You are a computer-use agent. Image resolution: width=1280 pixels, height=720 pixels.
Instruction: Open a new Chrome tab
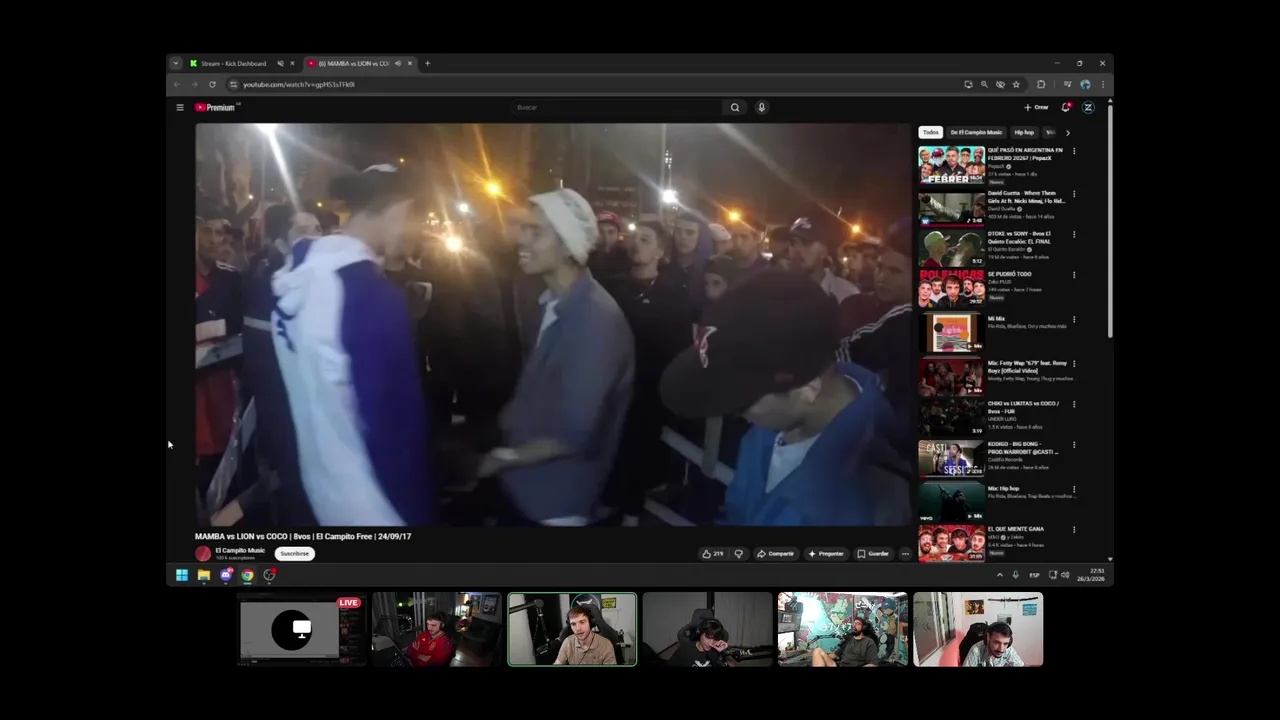(x=427, y=63)
